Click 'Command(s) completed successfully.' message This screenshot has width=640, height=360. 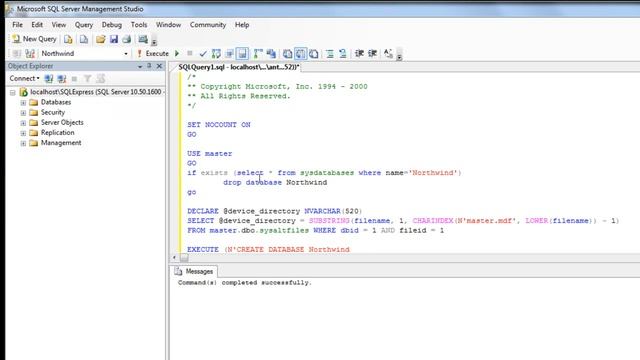click(244, 282)
